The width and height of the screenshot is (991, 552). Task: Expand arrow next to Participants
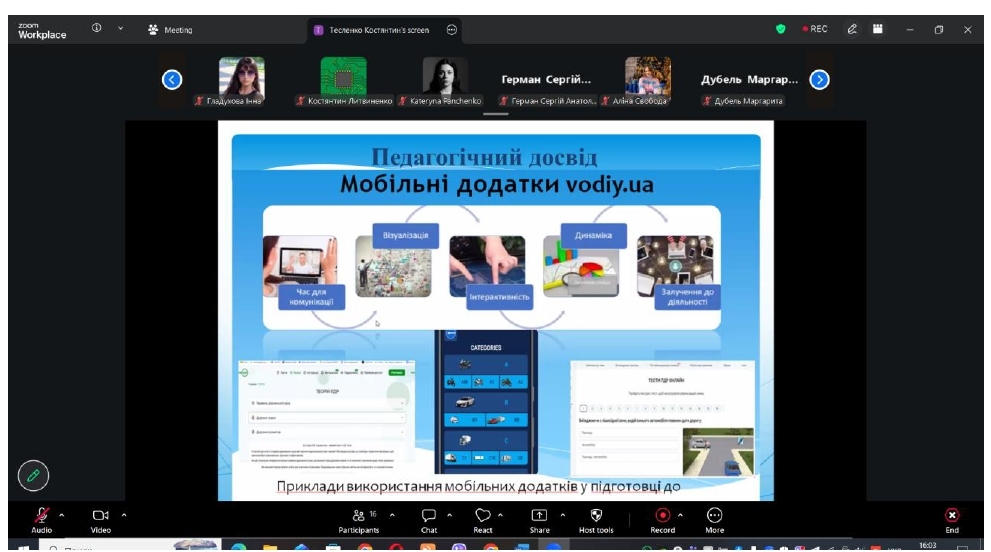point(392,515)
